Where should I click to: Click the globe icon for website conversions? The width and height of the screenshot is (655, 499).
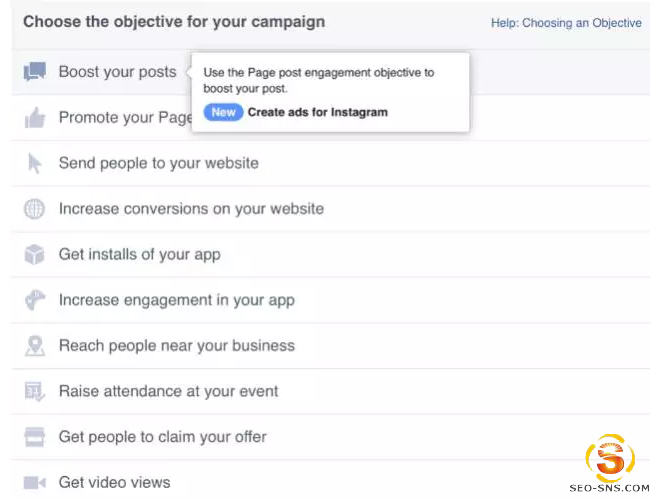pyautogui.click(x=34, y=208)
